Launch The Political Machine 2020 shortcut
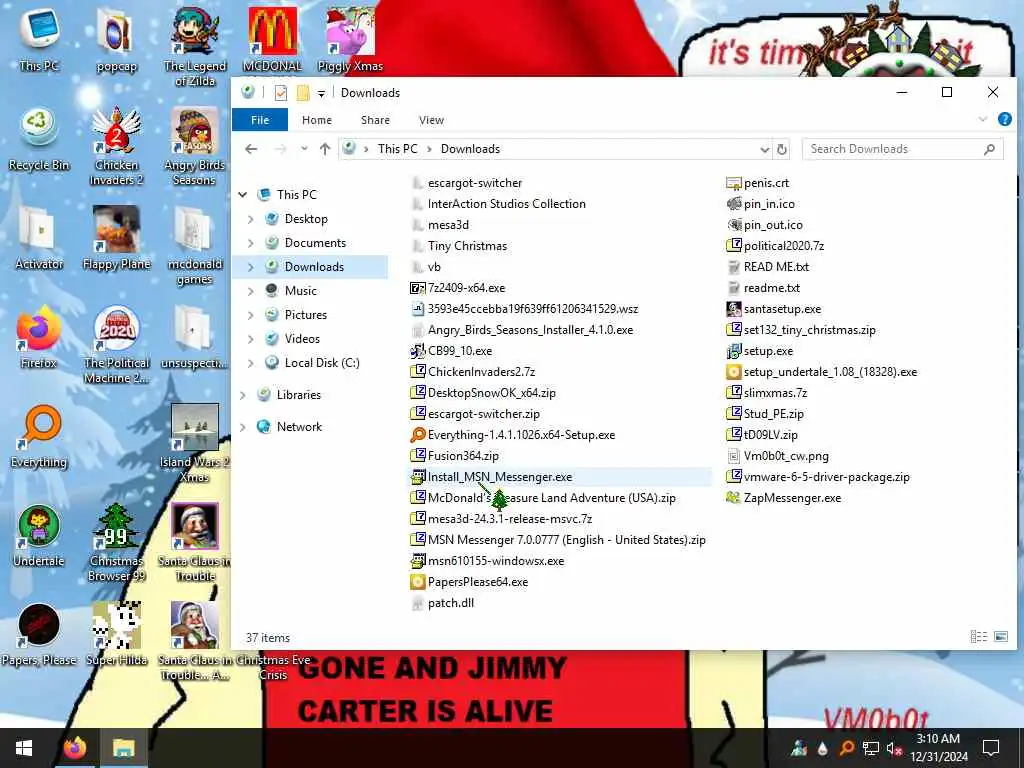 point(116,344)
